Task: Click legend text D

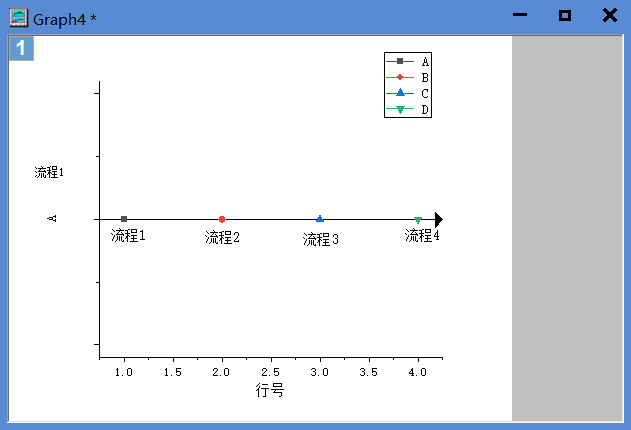Action: pyautogui.click(x=425, y=110)
